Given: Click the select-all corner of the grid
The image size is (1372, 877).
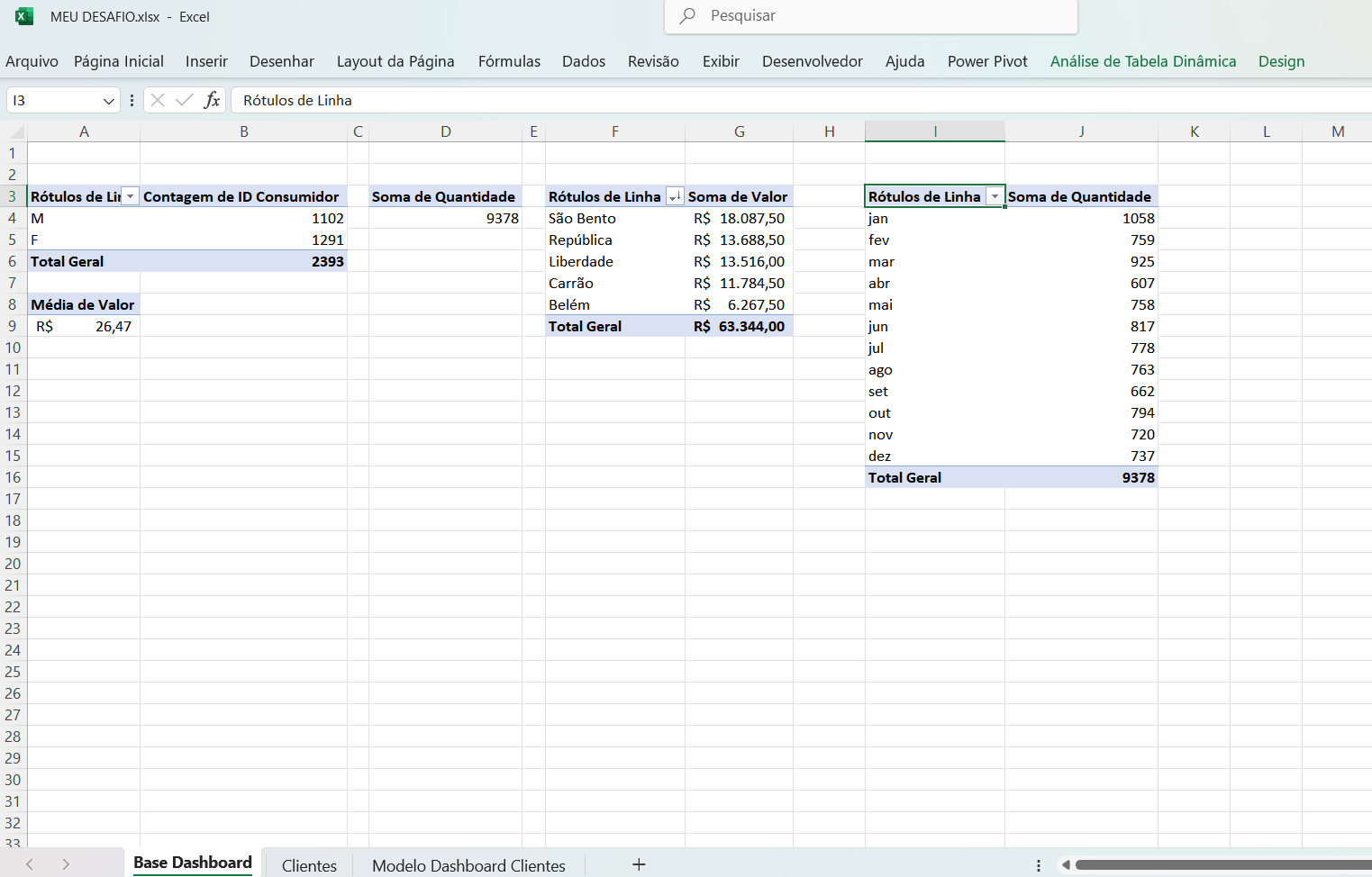Looking at the screenshot, I should point(14,131).
